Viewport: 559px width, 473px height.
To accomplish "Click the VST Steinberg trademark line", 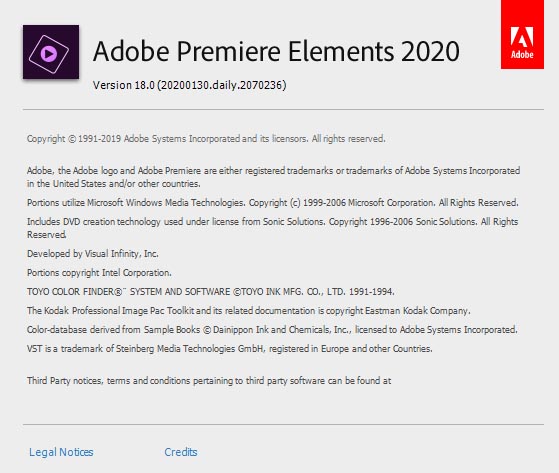I will tap(230, 349).
